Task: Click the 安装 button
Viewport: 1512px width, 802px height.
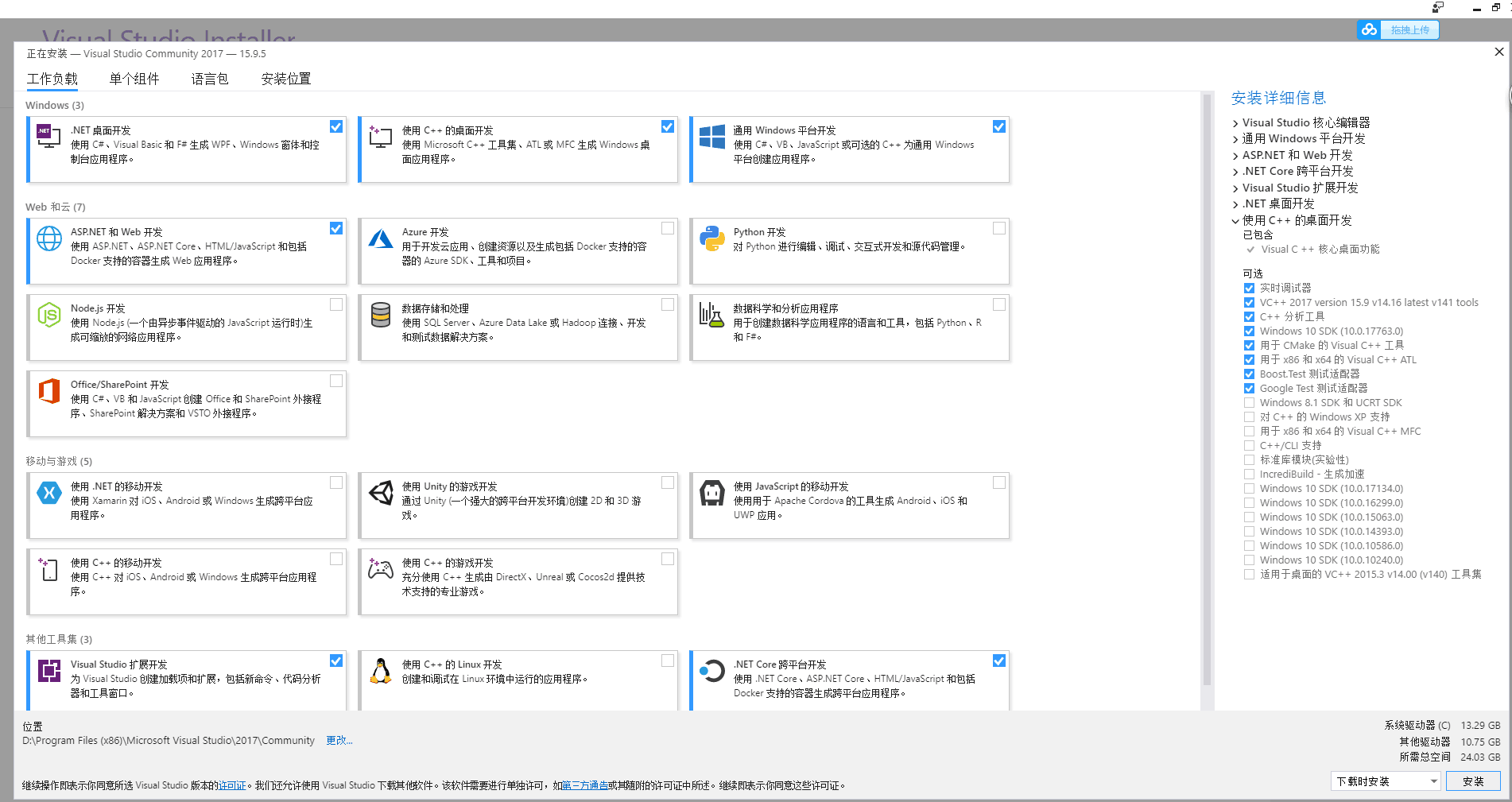Action: [1473, 781]
